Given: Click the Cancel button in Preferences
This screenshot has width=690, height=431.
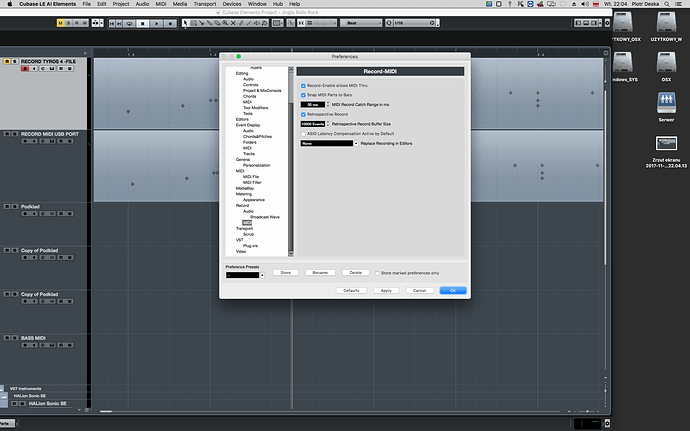Looking at the screenshot, I should (419, 291).
